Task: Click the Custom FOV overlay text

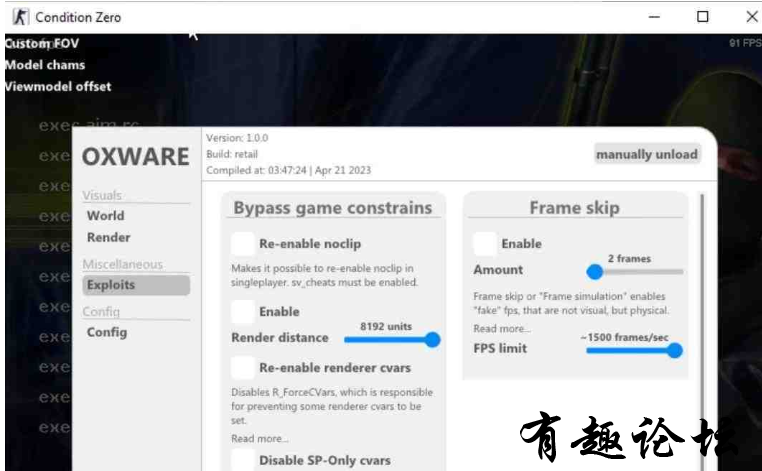Action: coord(42,43)
